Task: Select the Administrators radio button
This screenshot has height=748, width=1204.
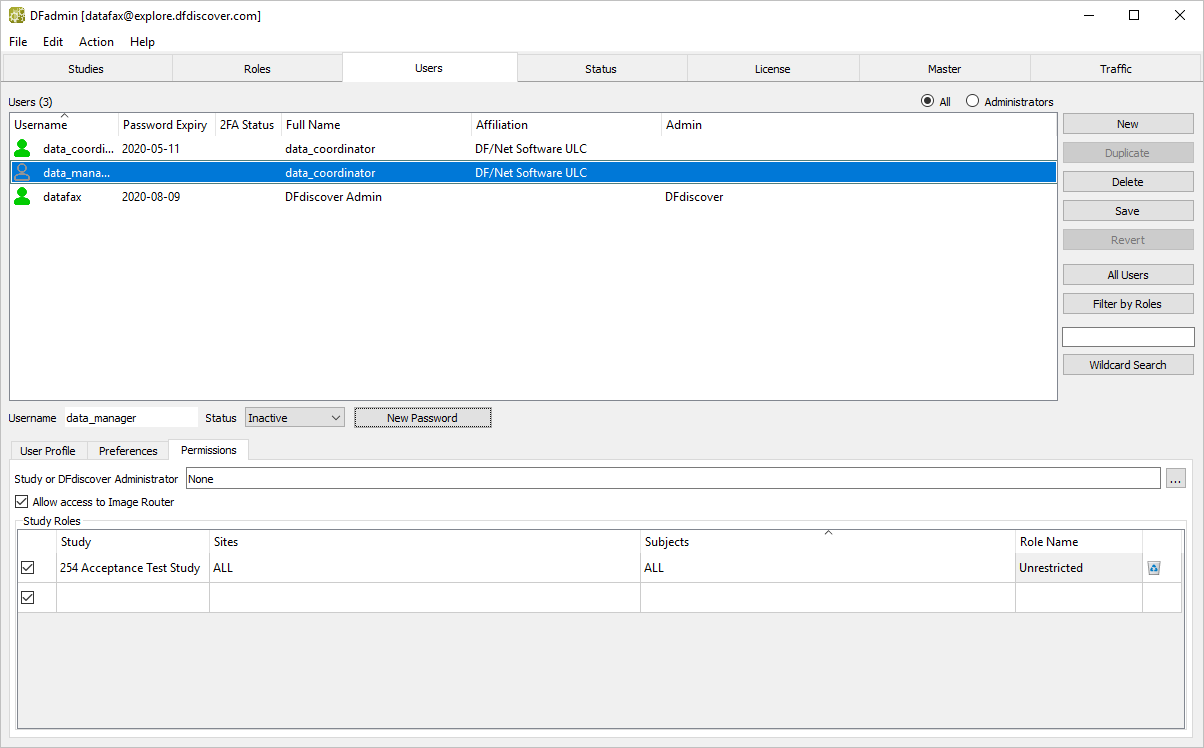Action: 972,102
